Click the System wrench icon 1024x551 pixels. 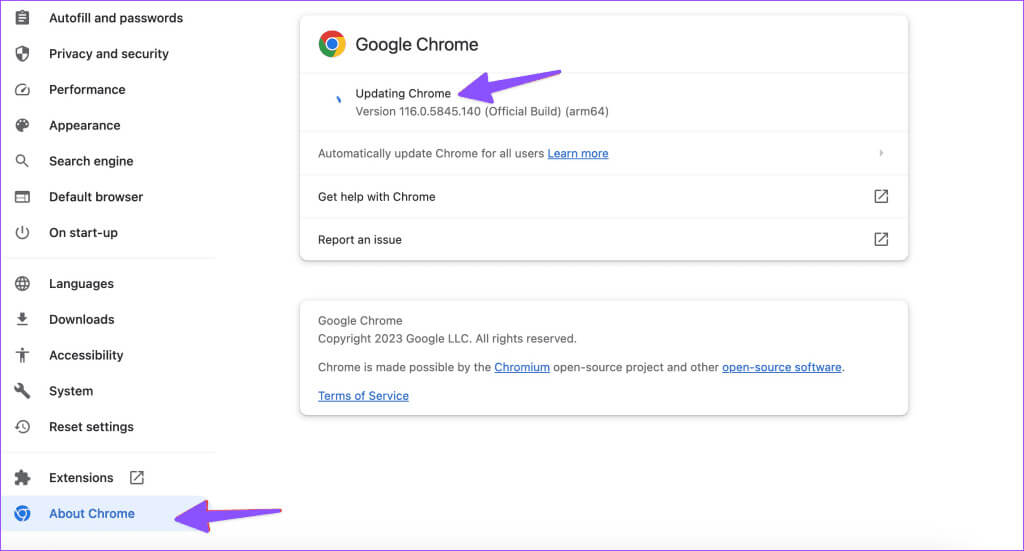click(x=22, y=390)
